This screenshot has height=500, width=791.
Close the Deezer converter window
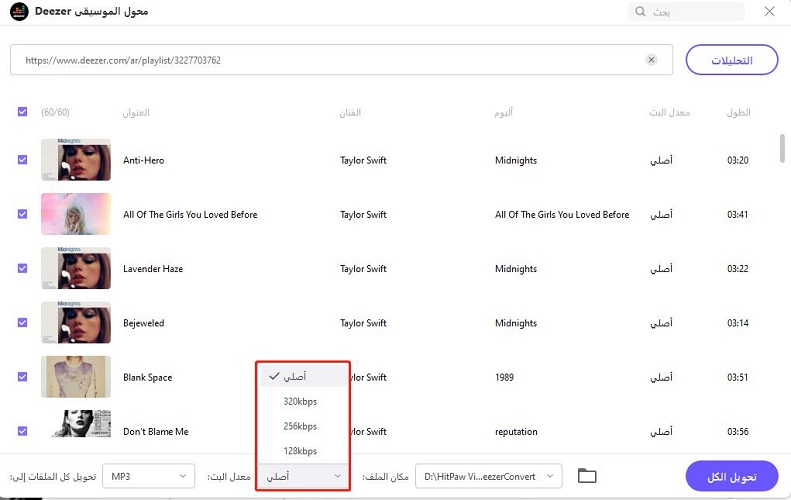tap(769, 11)
